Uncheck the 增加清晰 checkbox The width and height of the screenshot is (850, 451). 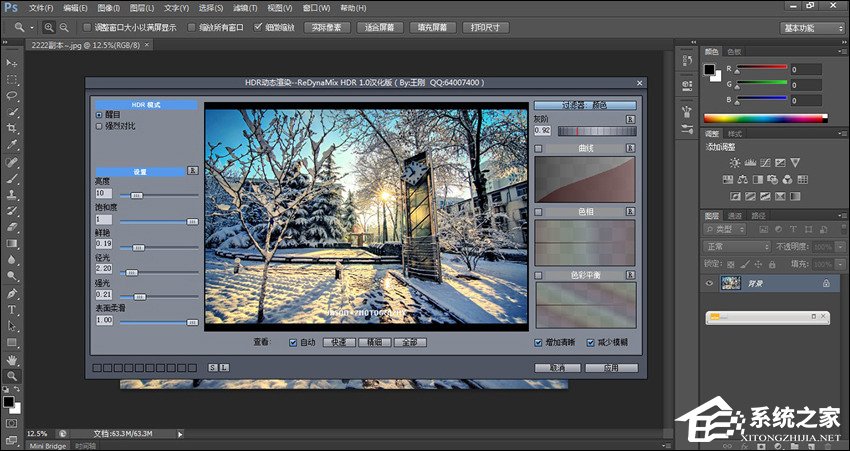click(x=539, y=342)
